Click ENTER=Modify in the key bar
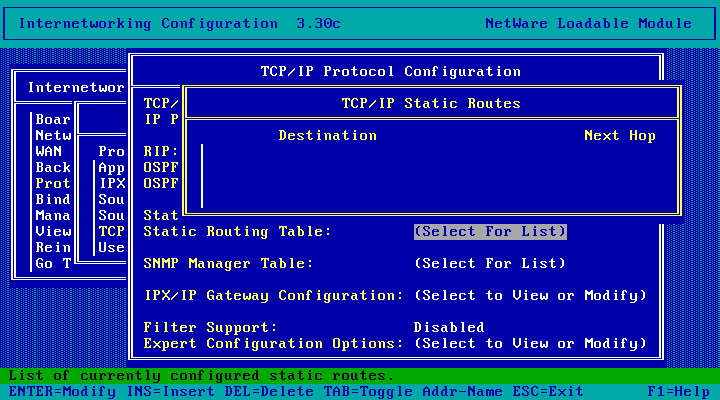 [x=62, y=392]
